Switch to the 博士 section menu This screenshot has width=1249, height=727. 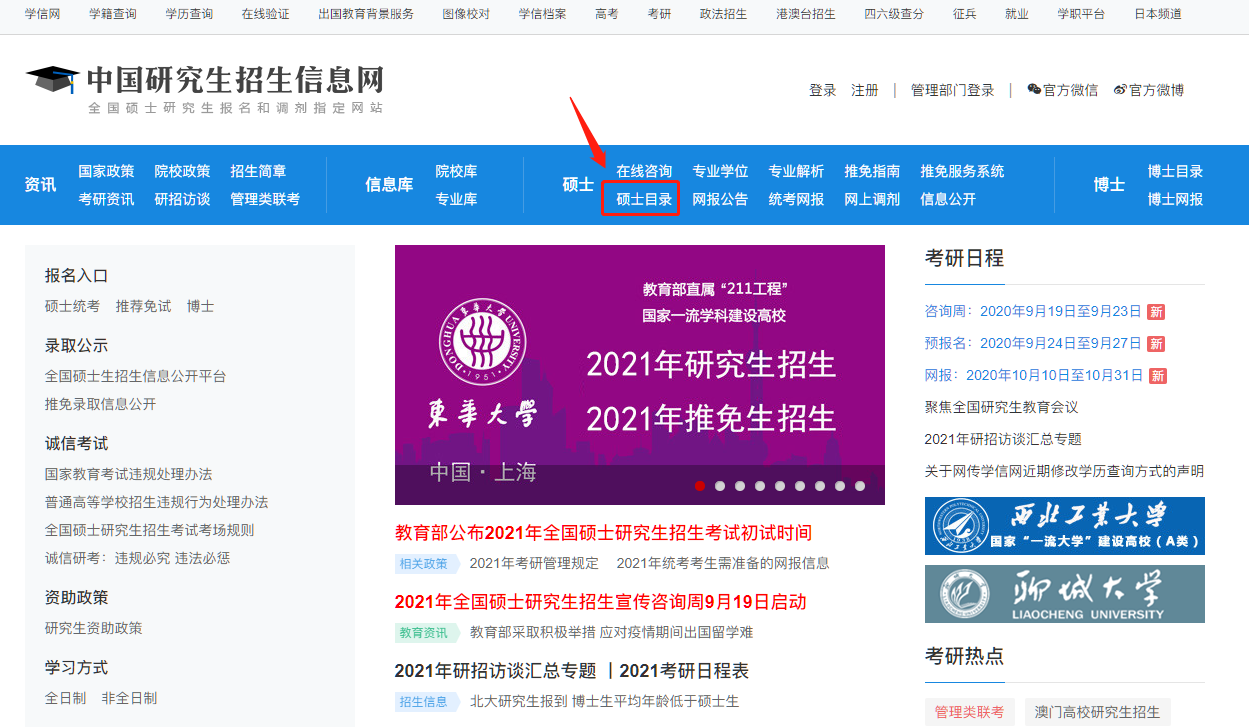pos(1108,185)
